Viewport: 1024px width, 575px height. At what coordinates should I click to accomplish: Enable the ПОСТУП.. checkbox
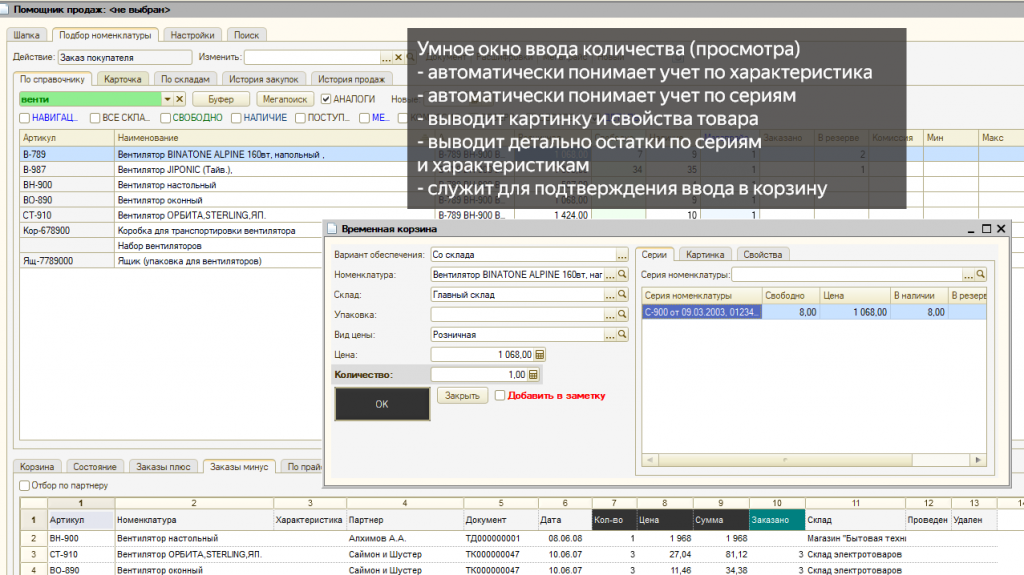(300, 118)
